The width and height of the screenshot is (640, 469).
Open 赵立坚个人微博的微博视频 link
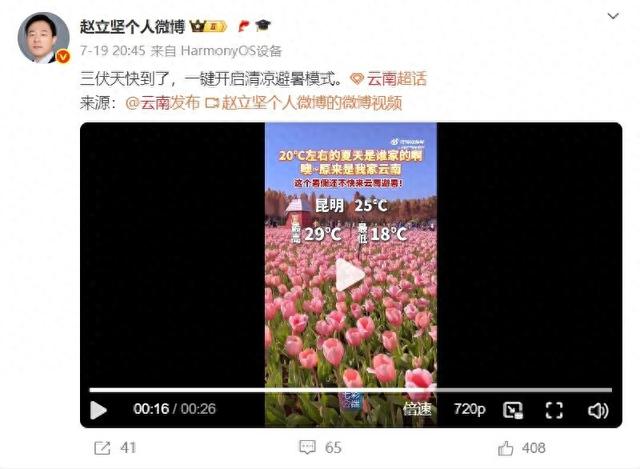[x=304, y=103]
